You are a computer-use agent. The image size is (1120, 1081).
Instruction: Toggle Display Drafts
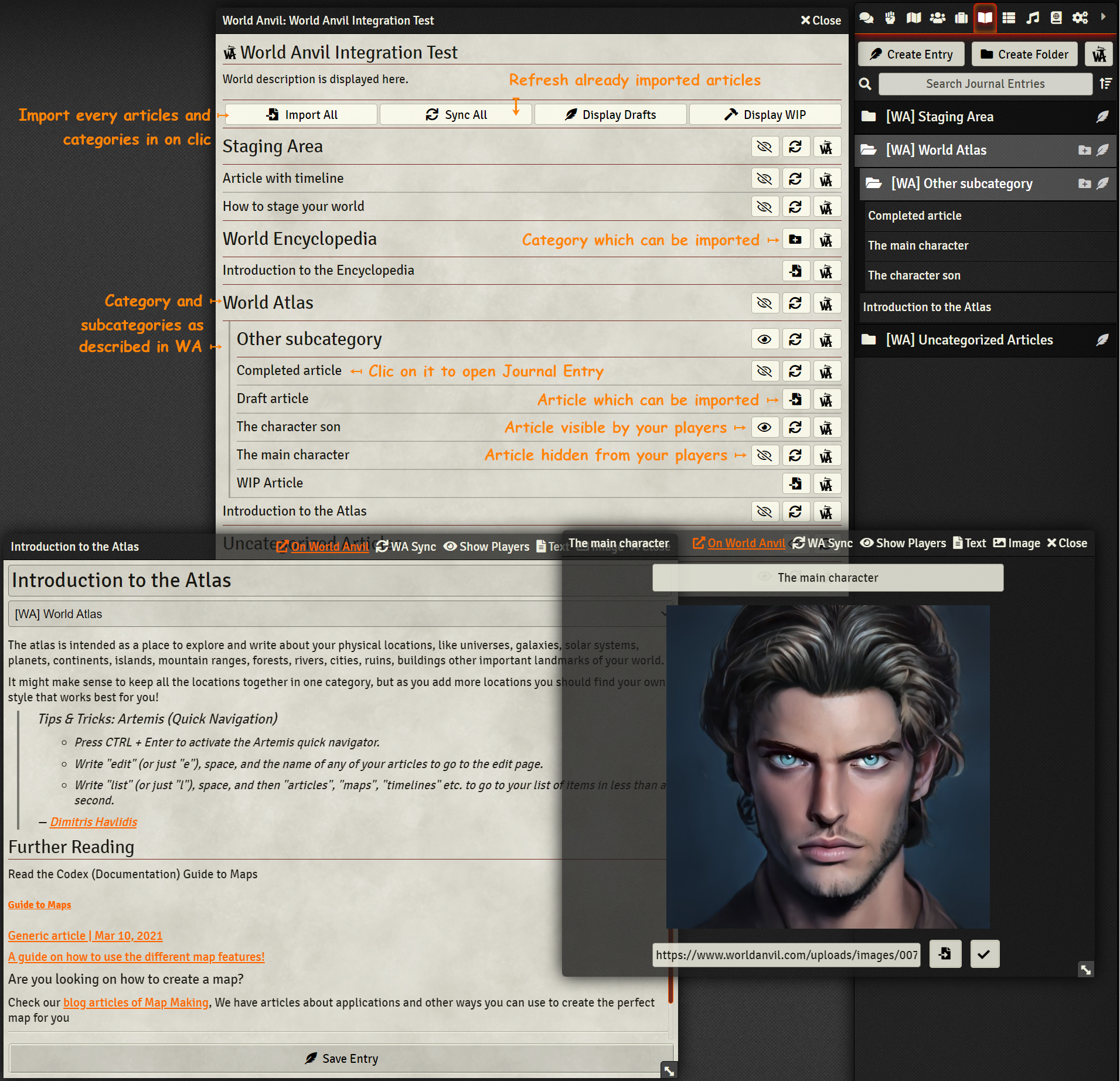[611, 115]
